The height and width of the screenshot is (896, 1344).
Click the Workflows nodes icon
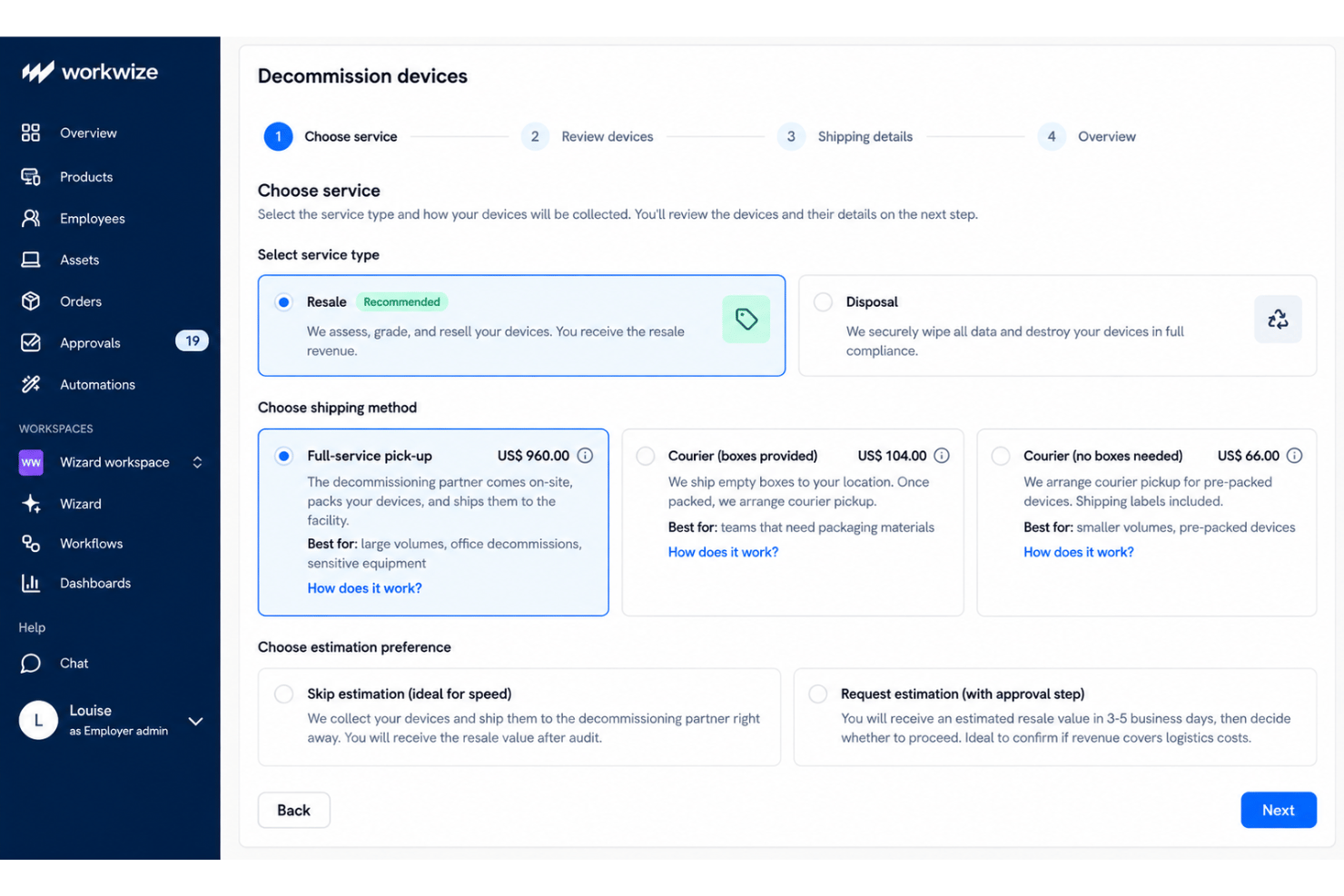tap(31, 544)
